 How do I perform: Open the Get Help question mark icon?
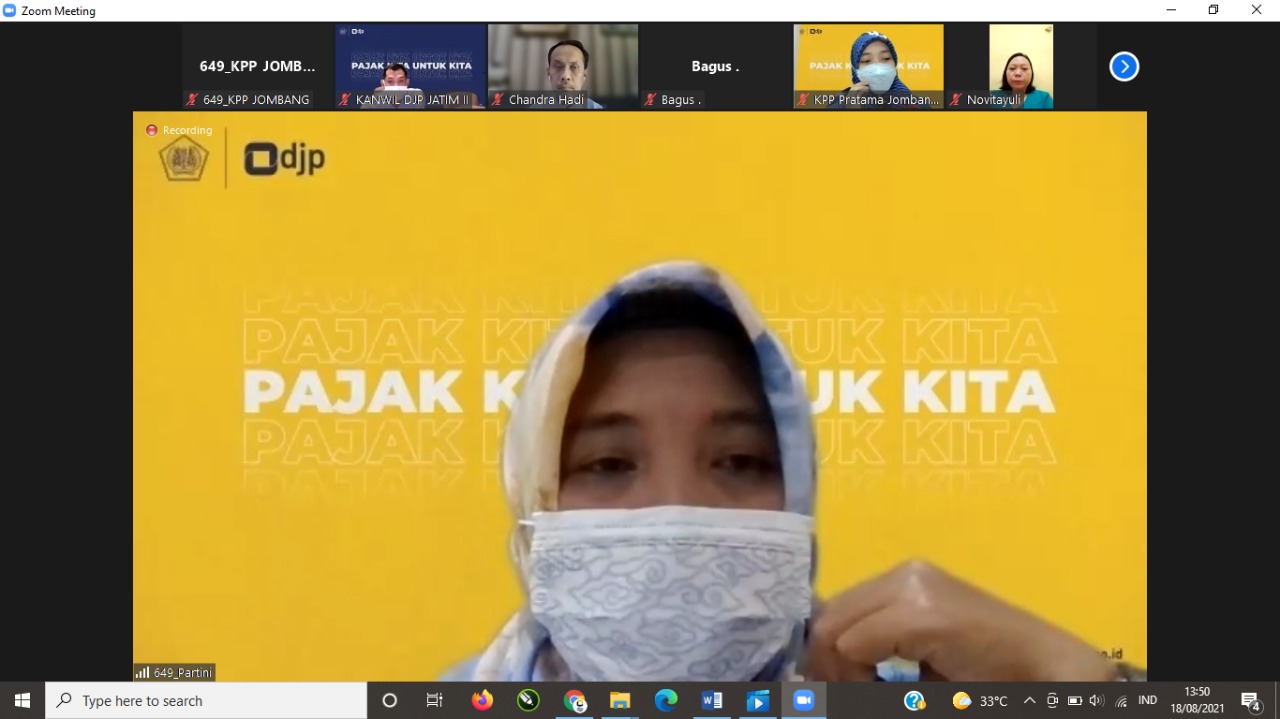pos(914,701)
